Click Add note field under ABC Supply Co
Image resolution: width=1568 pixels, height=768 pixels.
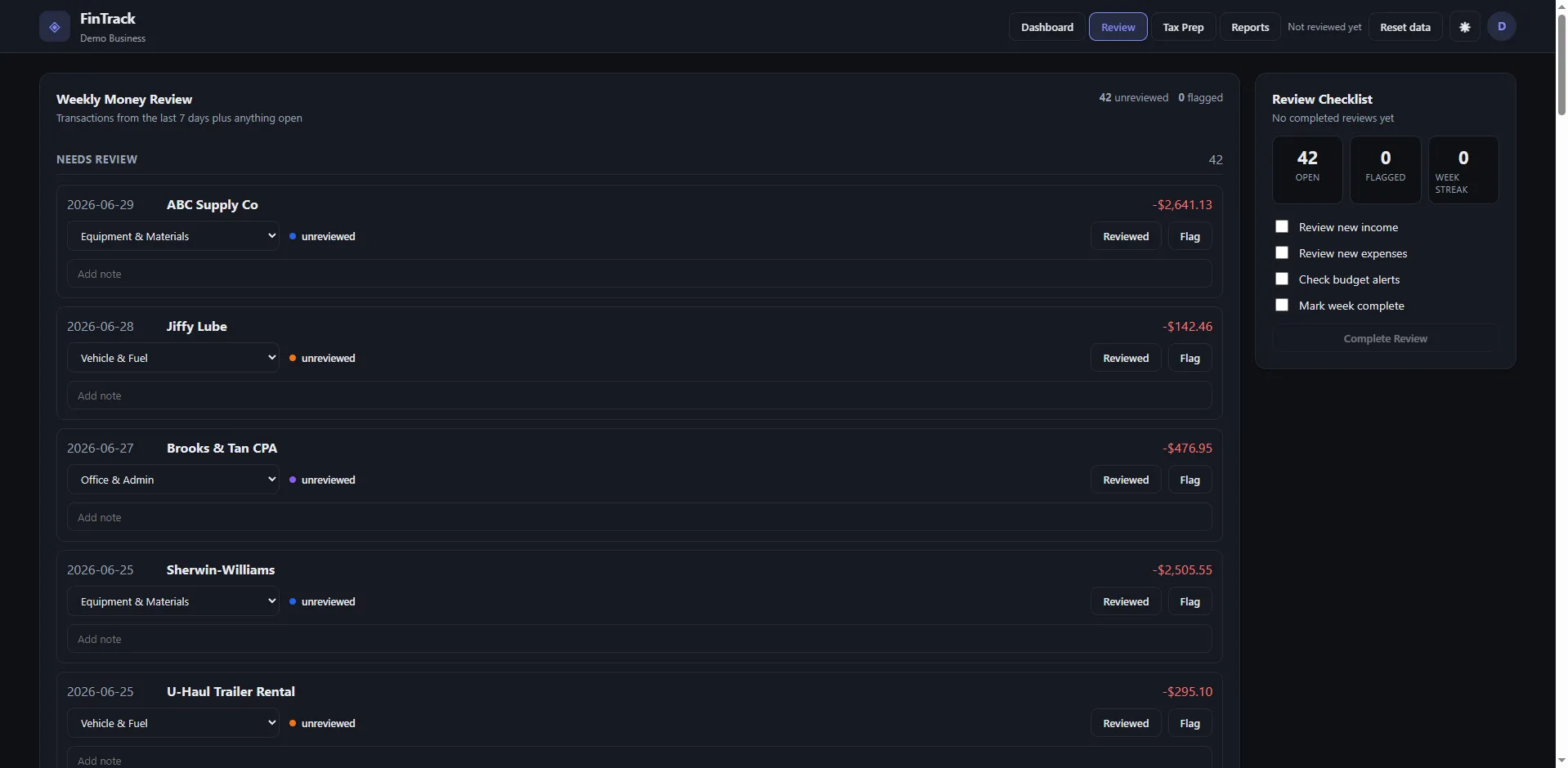click(639, 274)
